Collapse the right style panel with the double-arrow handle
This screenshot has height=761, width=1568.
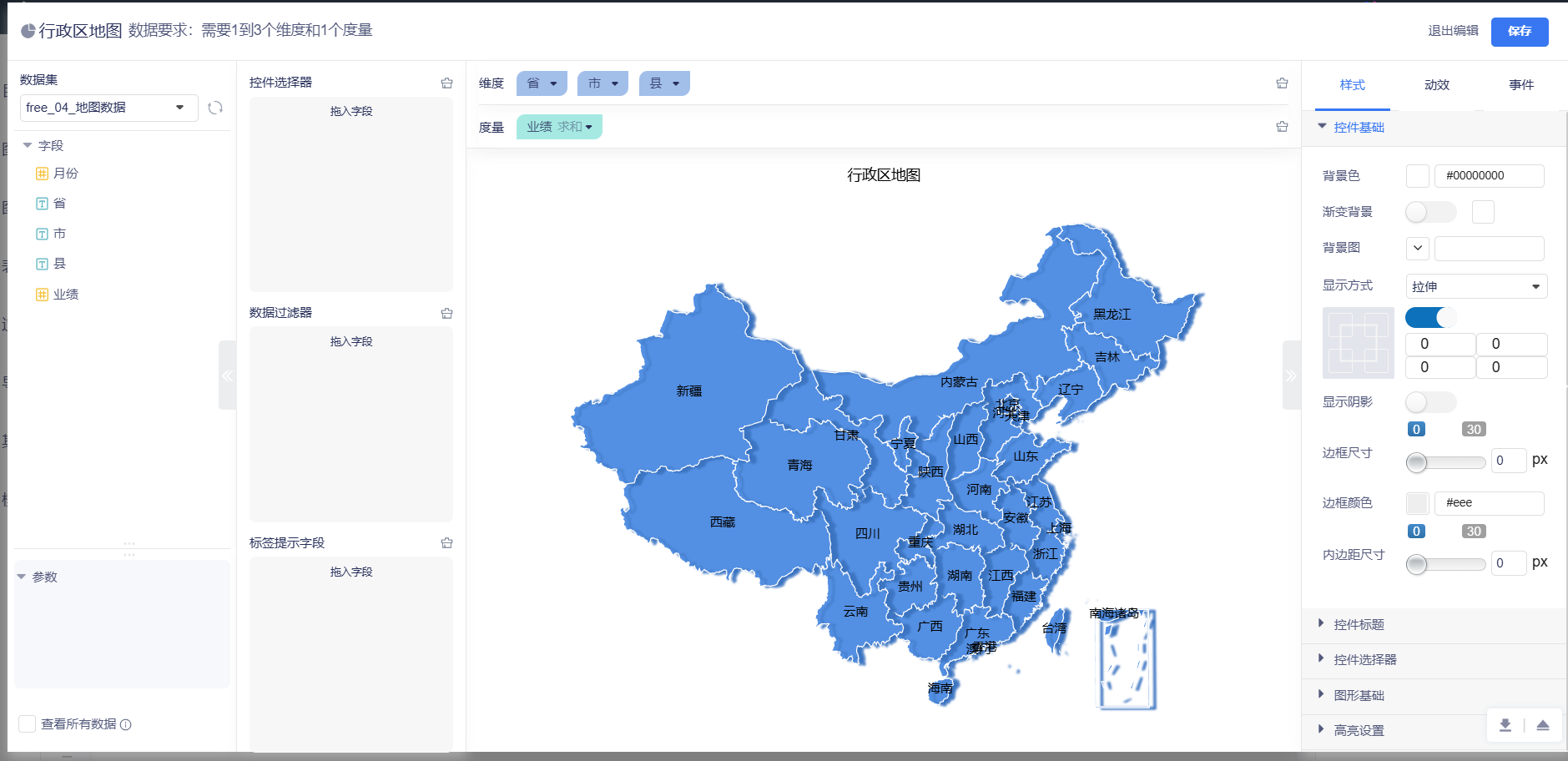(1291, 375)
